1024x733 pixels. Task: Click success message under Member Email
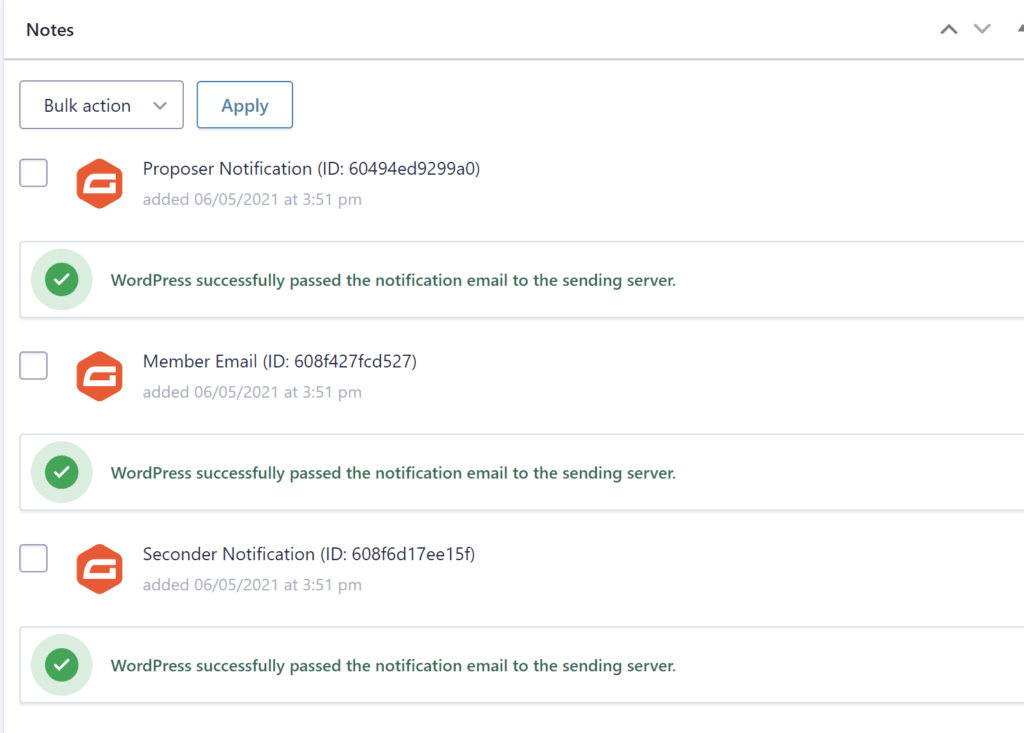pos(393,473)
